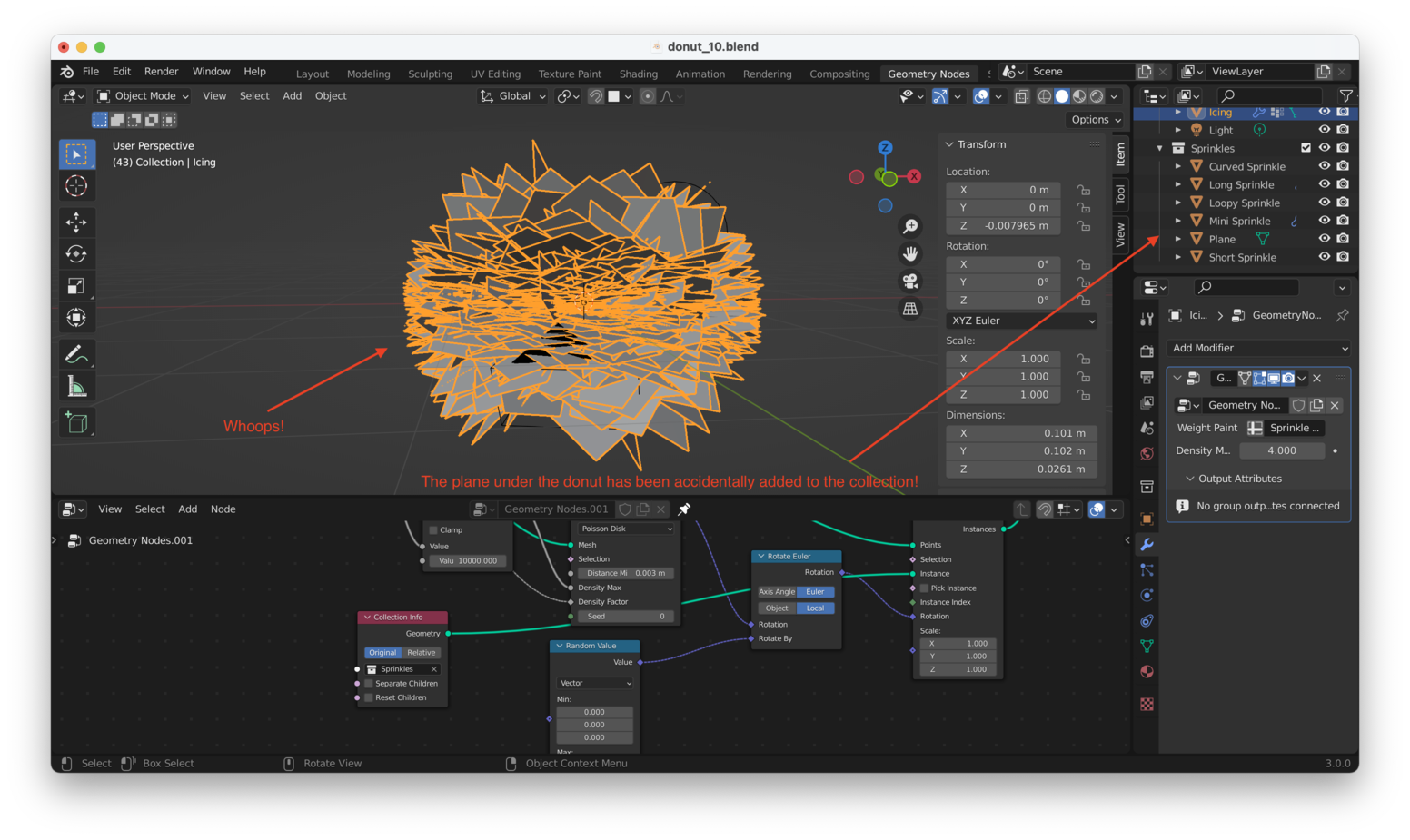Image resolution: width=1410 pixels, height=840 pixels.
Task: Select the Add Cube tool
Action: tap(76, 422)
